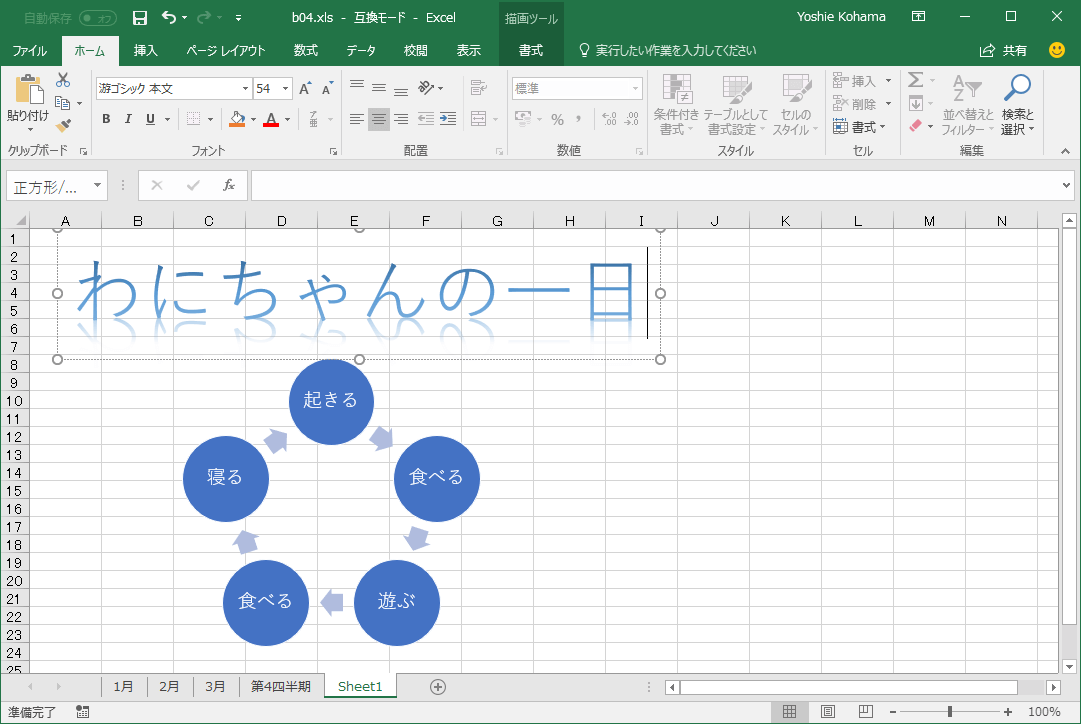Switch to Page Layout tab
Image resolution: width=1081 pixels, height=724 pixels.
(225, 50)
